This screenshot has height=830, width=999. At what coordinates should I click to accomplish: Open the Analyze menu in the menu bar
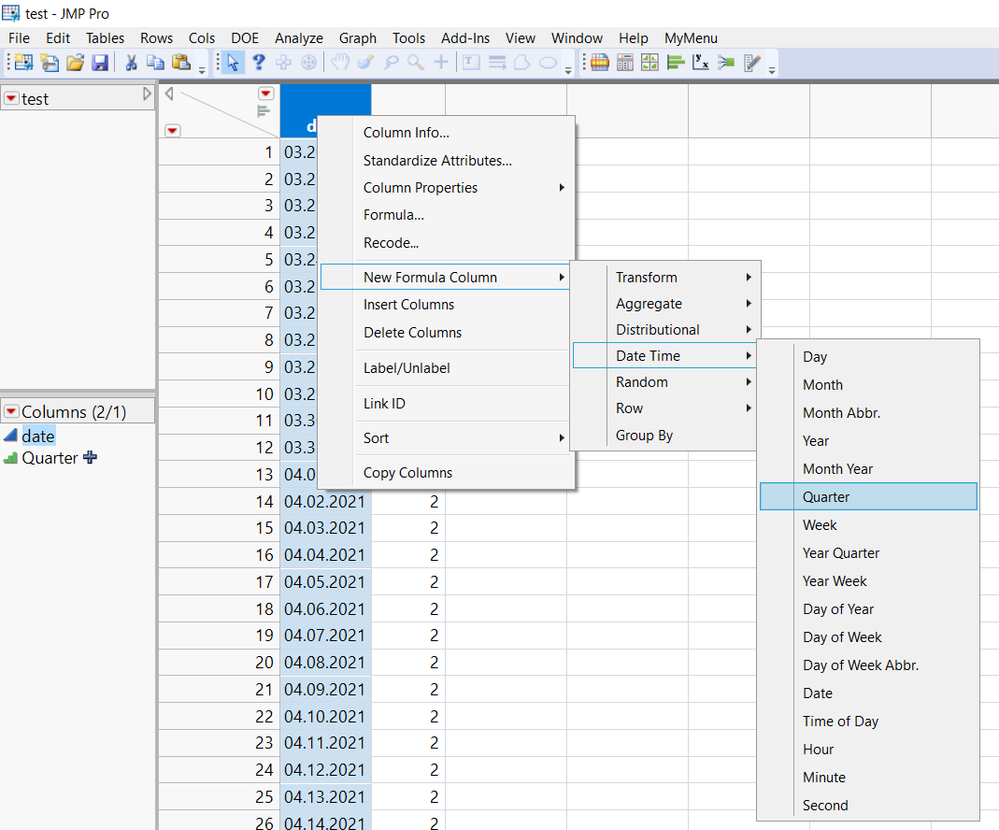point(298,38)
